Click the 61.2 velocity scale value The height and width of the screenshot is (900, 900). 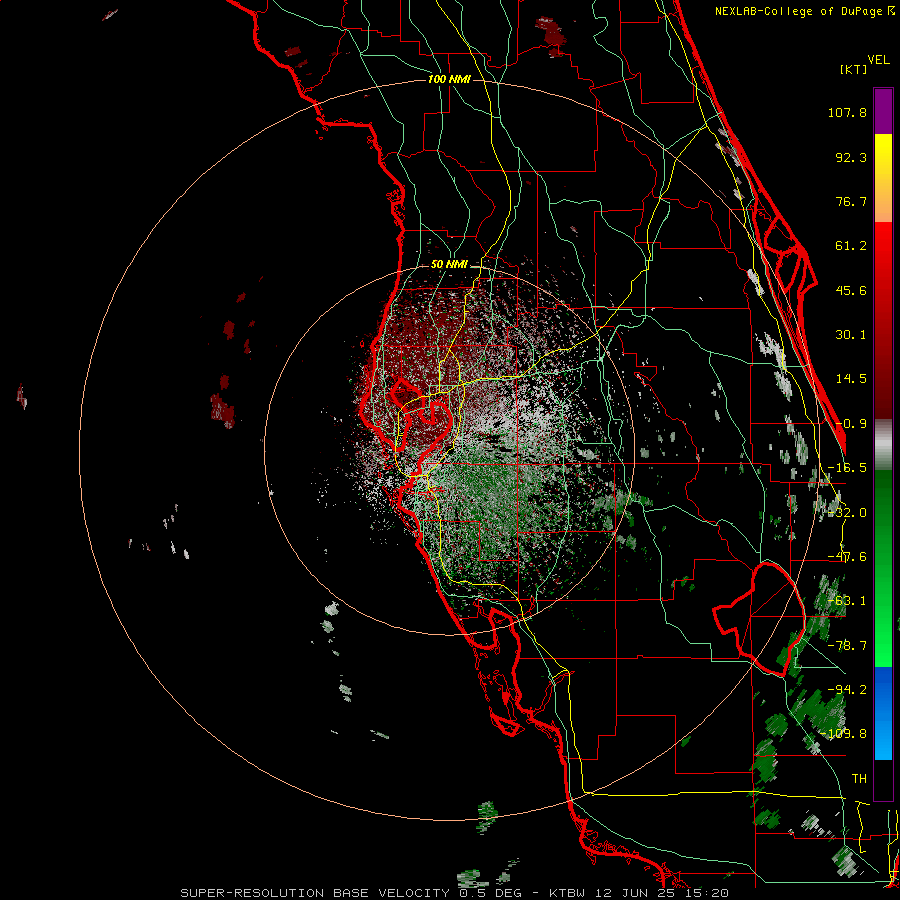(851, 246)
